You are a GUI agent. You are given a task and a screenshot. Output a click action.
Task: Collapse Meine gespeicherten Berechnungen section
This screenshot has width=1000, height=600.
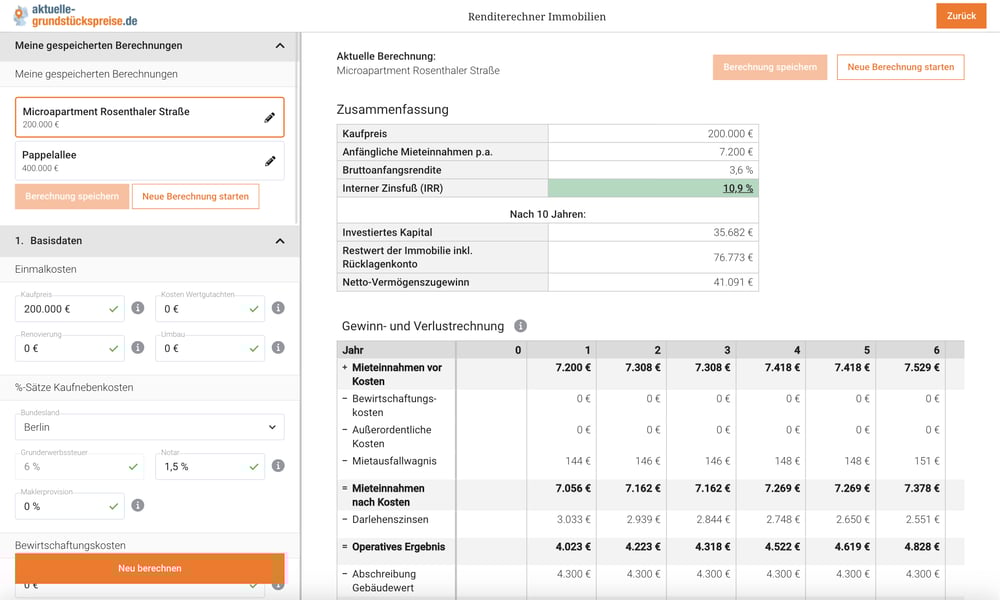[280, 46]
